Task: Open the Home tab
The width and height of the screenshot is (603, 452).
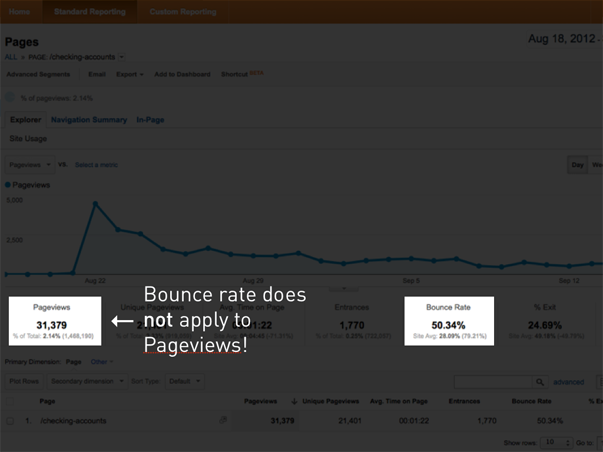Action: coord(19,12)
